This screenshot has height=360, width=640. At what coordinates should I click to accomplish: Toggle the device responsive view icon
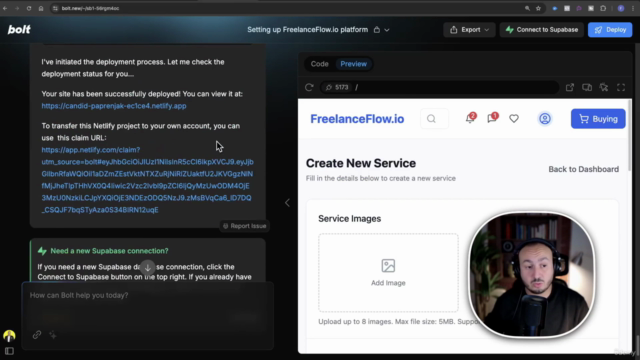click(x=587, y=87)
